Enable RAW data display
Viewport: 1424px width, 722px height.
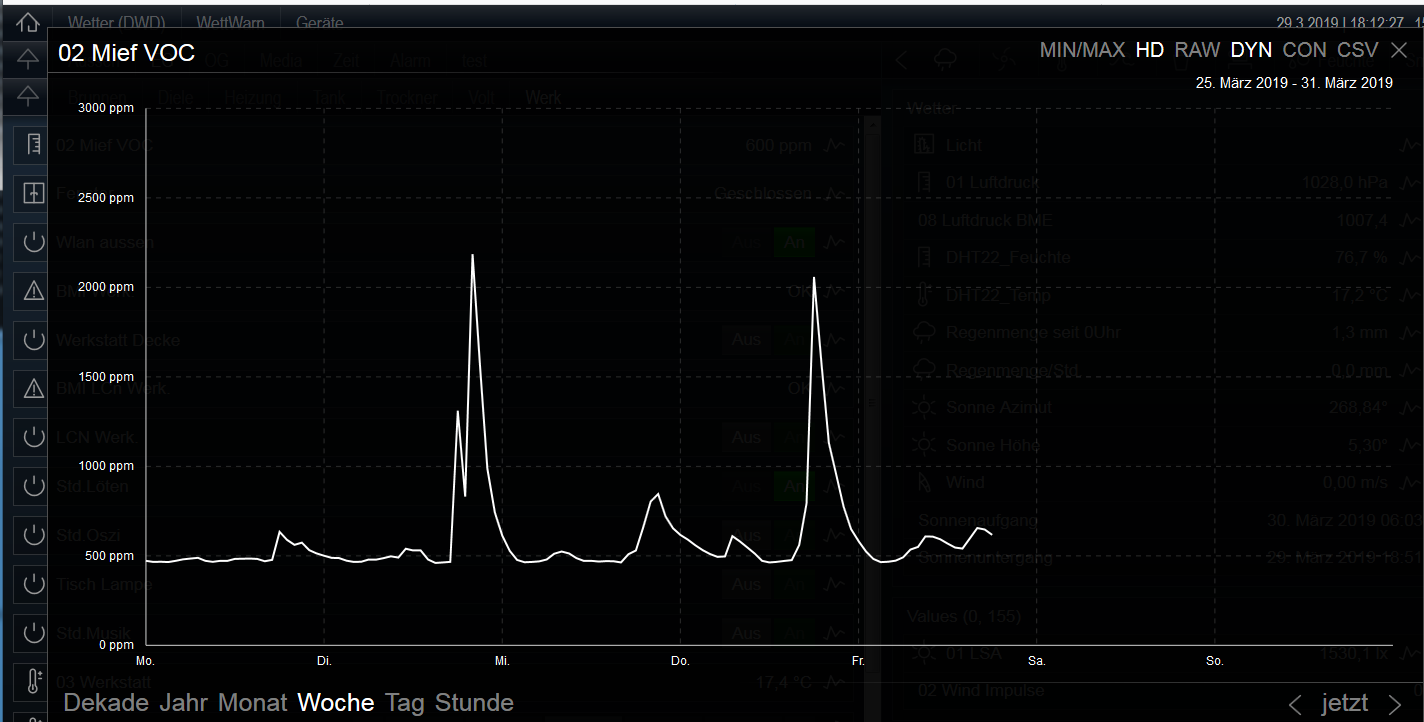1197,50
